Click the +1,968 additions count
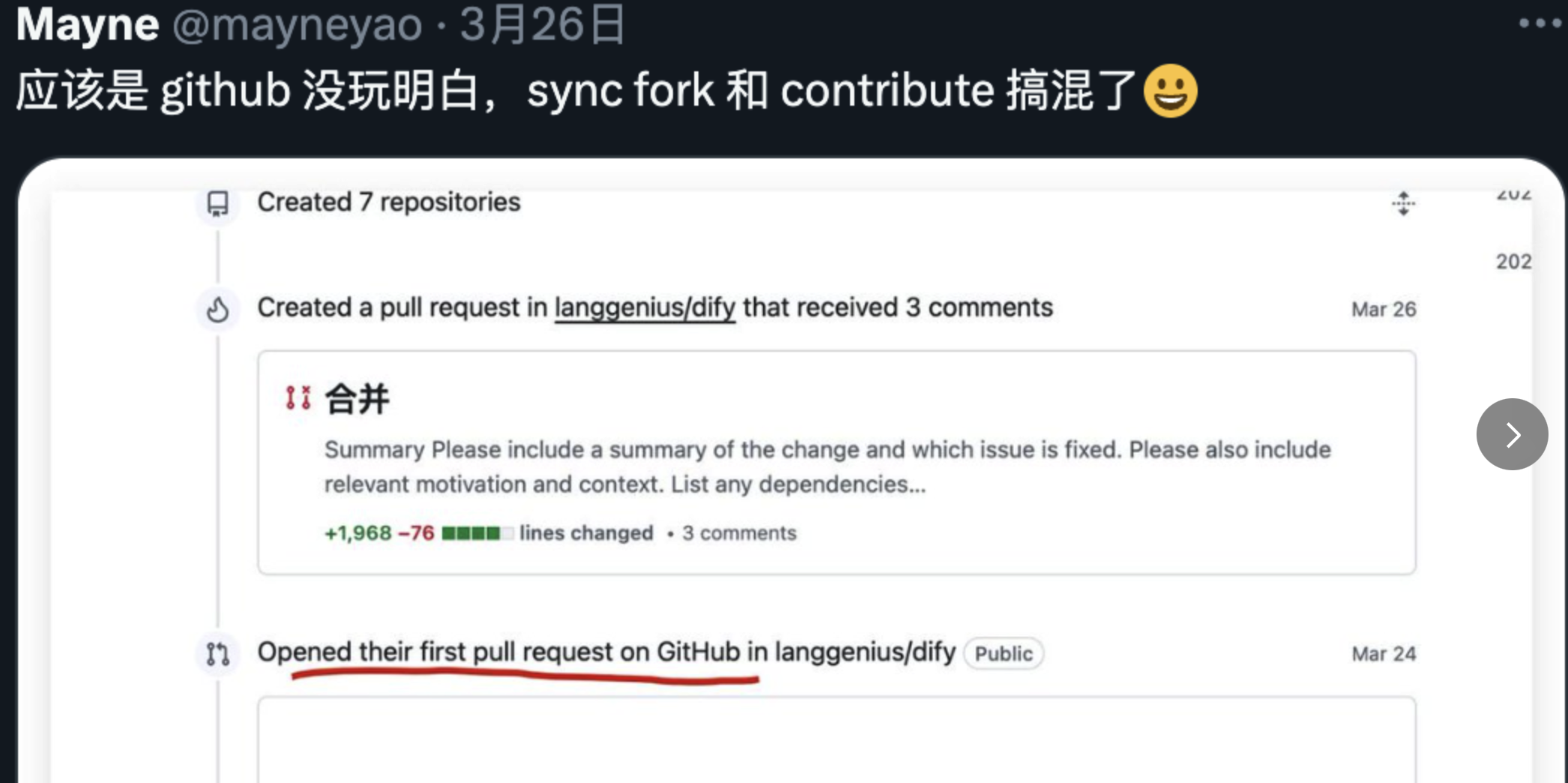The height and width of the screenshot is (783, 1568). 358,533
